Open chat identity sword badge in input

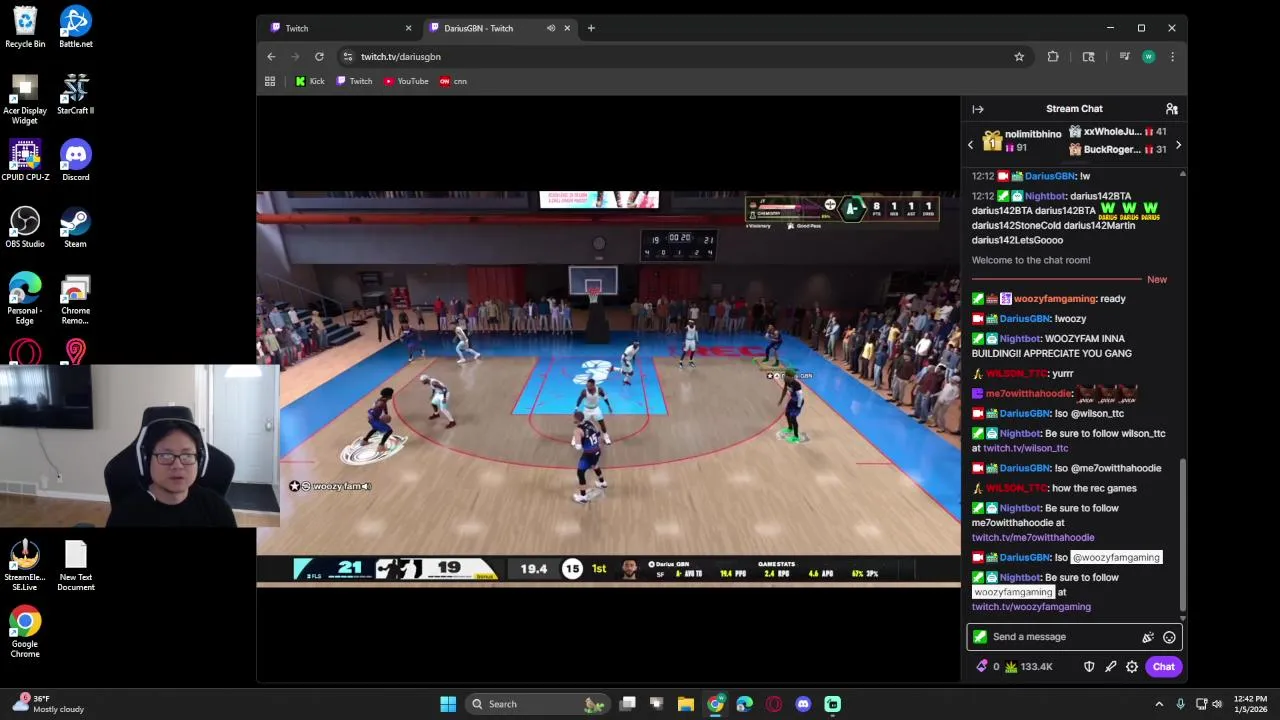point(980,637)
